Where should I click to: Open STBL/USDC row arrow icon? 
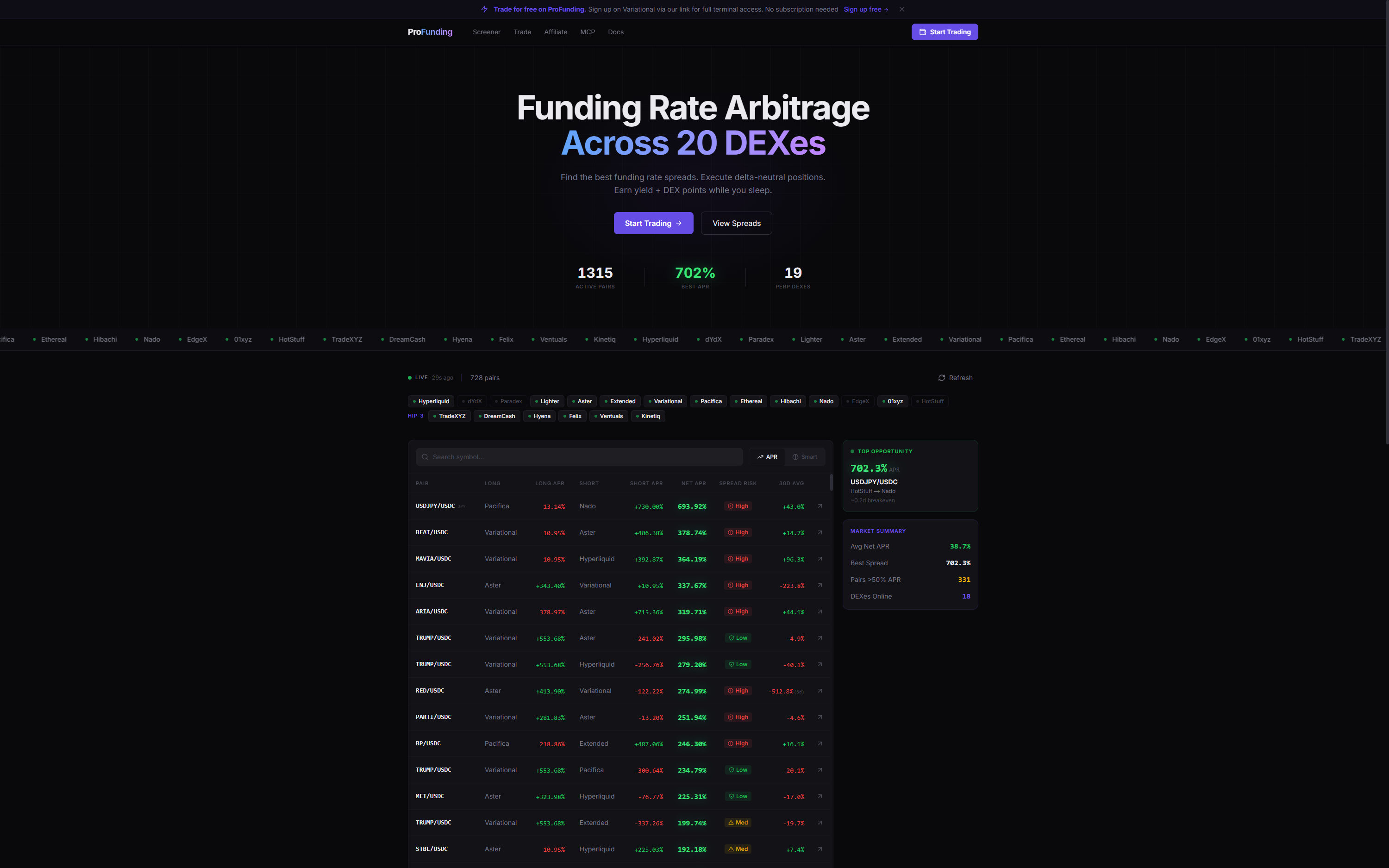coord(820,849)
